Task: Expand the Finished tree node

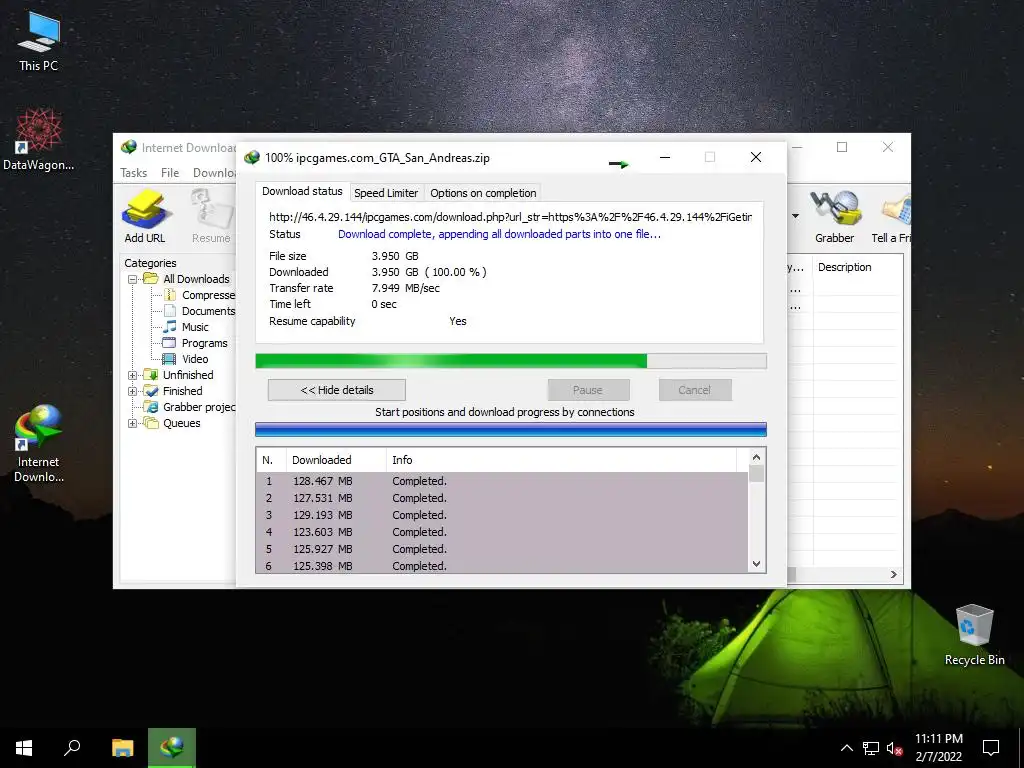Action: coord(133,391)
